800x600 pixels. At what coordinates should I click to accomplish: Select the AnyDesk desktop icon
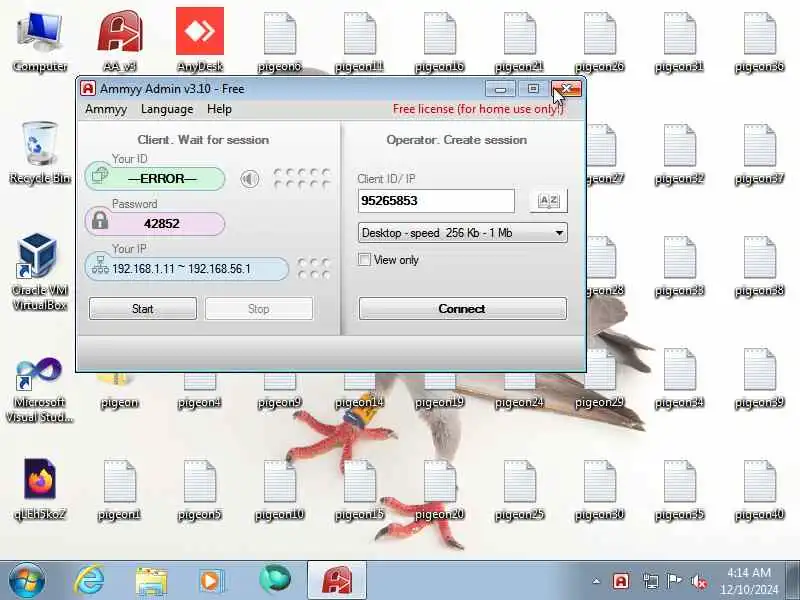point(200,40)
